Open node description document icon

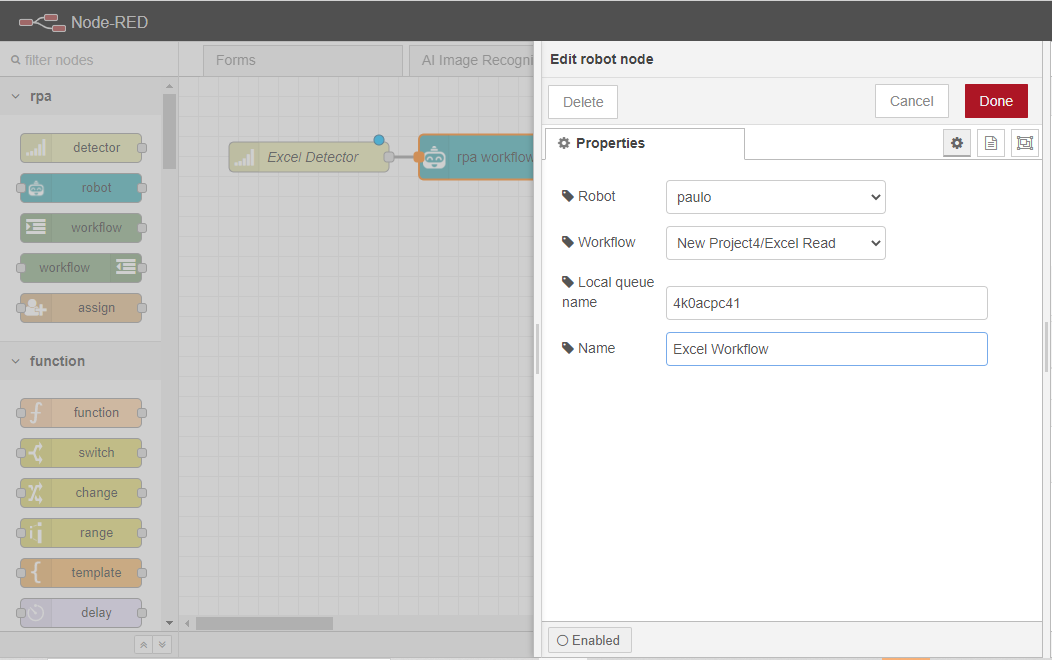(x=991, y=143)
